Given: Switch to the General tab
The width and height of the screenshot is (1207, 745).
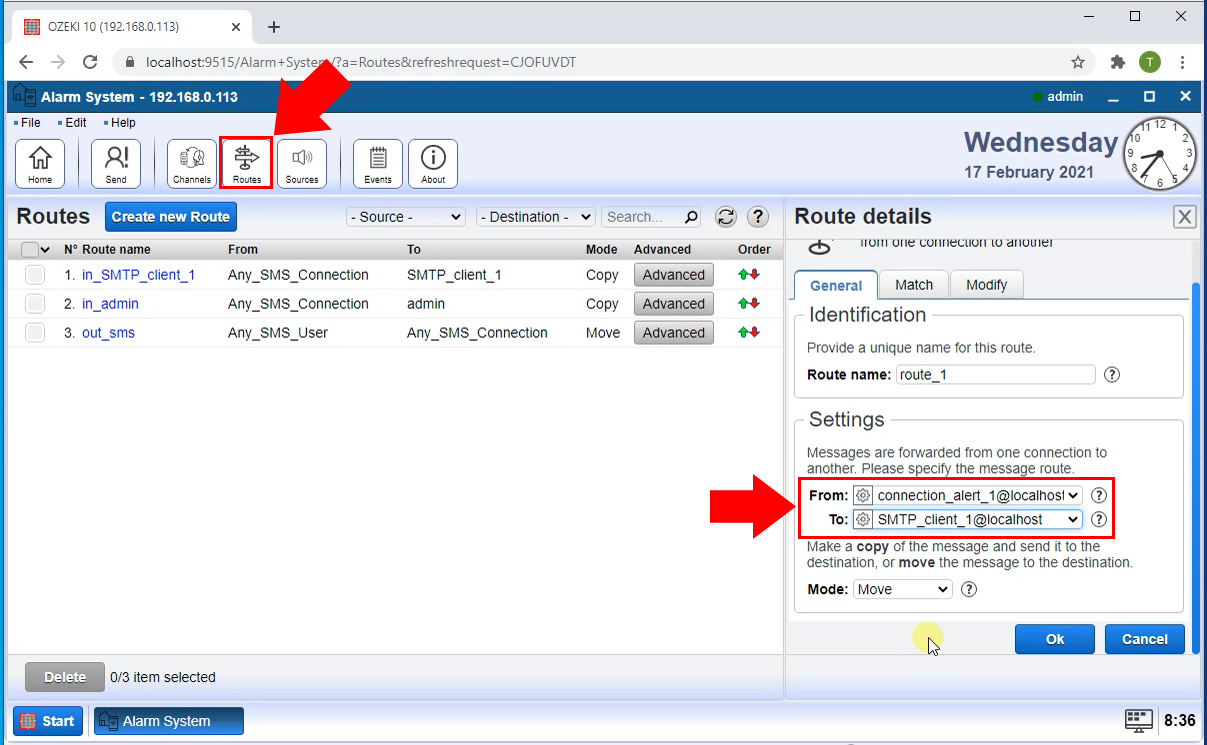Looking at the screenshot, I should (x=836, y=285).
